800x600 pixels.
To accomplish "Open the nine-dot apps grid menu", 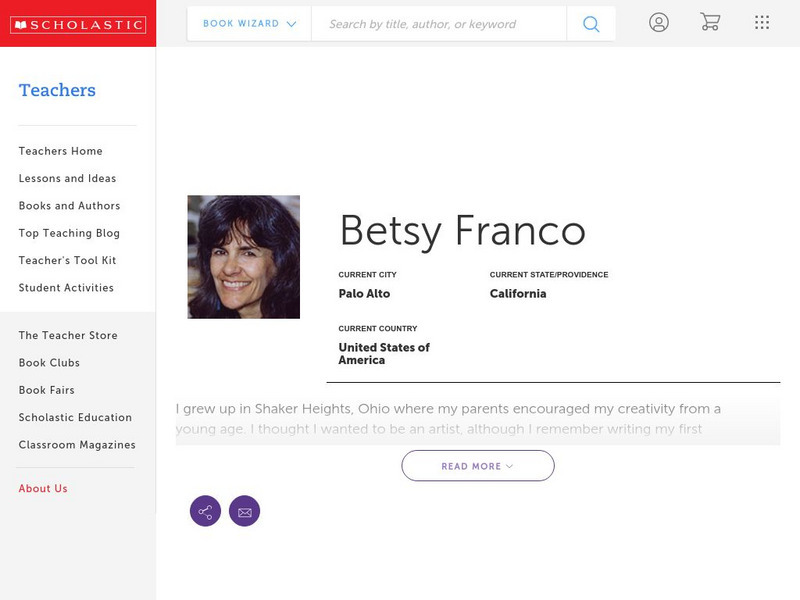I will point(762,23).
